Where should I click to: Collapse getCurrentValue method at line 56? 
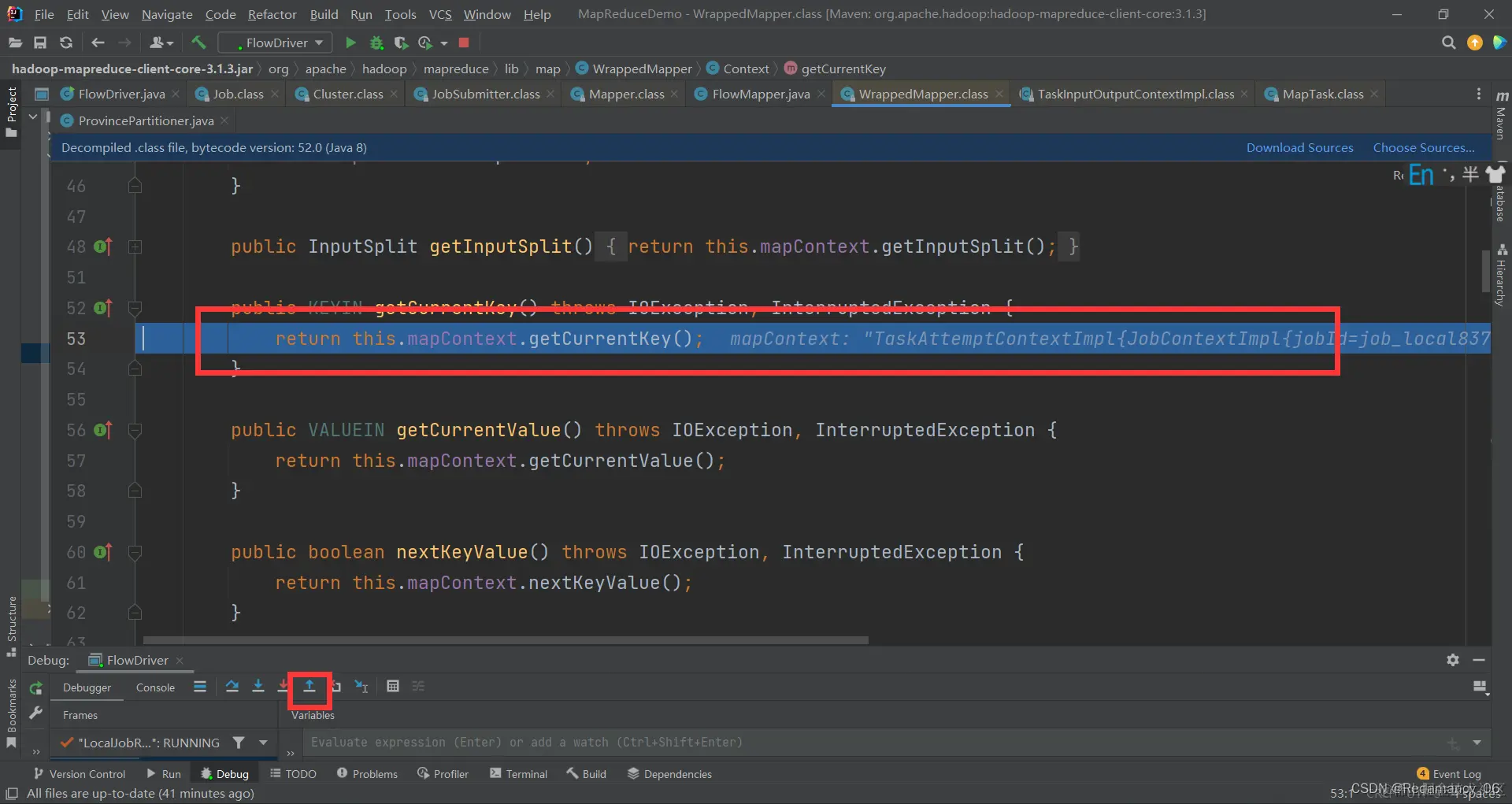point(135,430)
